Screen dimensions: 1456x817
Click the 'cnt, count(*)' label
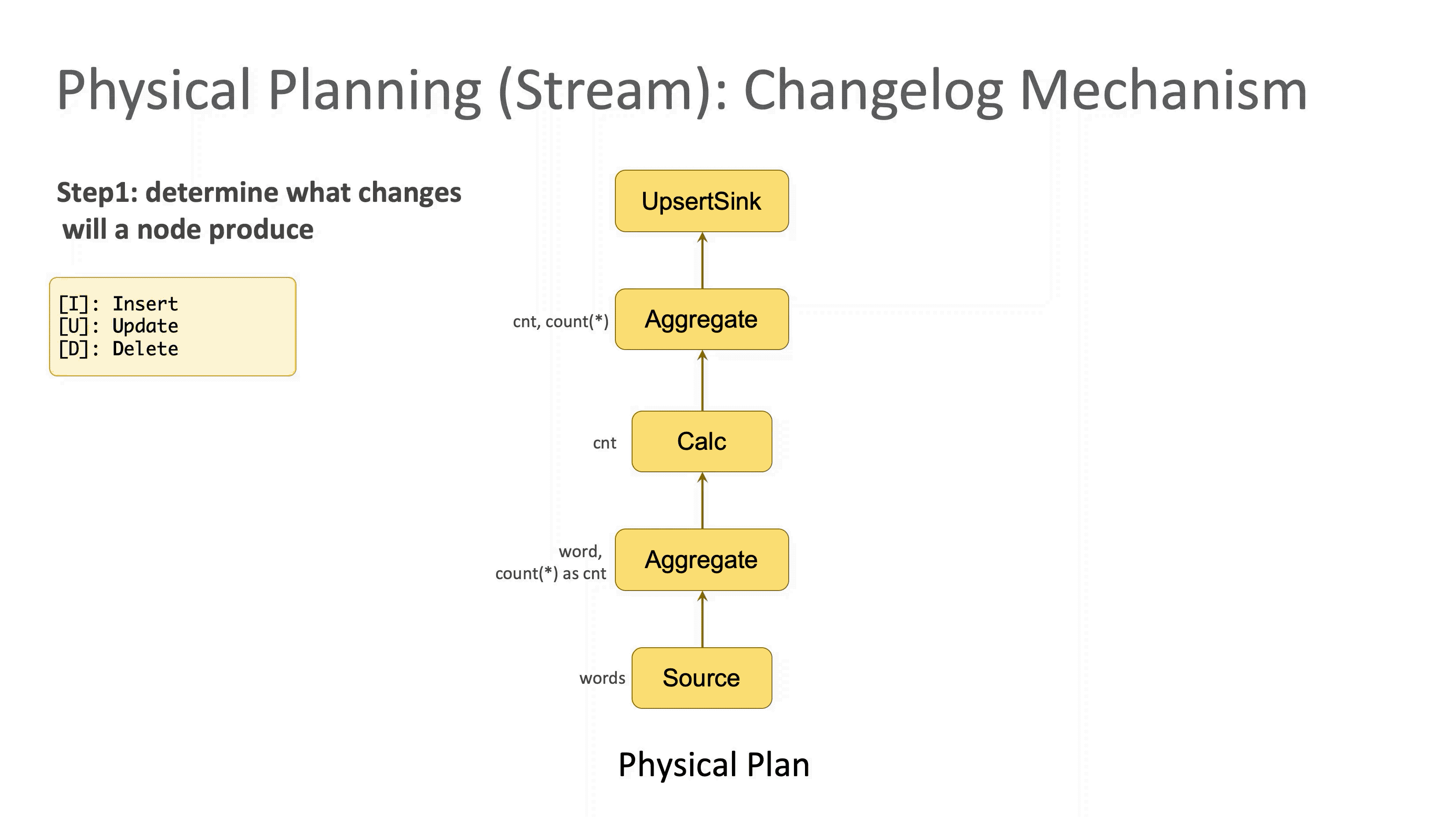[x=561, y=321]
